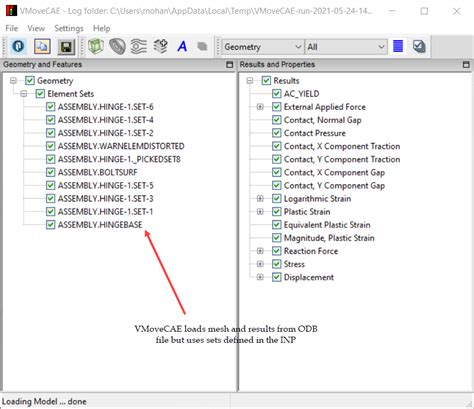474x409 pixels.
Task: Click the grayed-out shape toolbar icon
Action: pyautogui.click(x=202, y=46)
